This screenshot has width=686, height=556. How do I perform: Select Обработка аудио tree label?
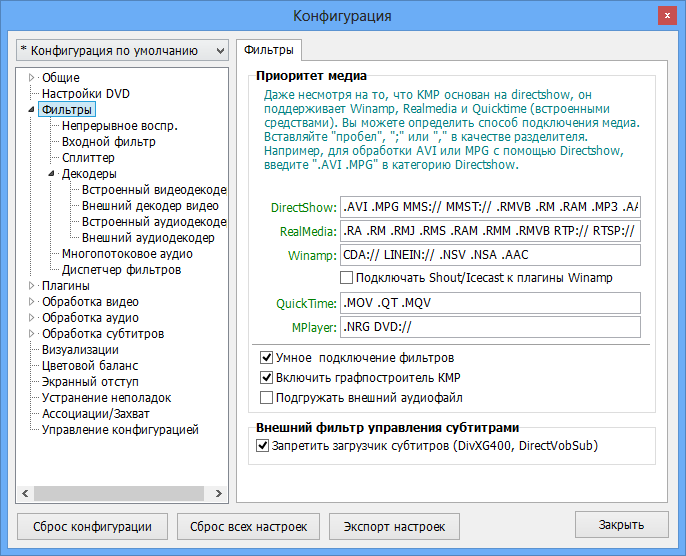(x=91, y=318)
